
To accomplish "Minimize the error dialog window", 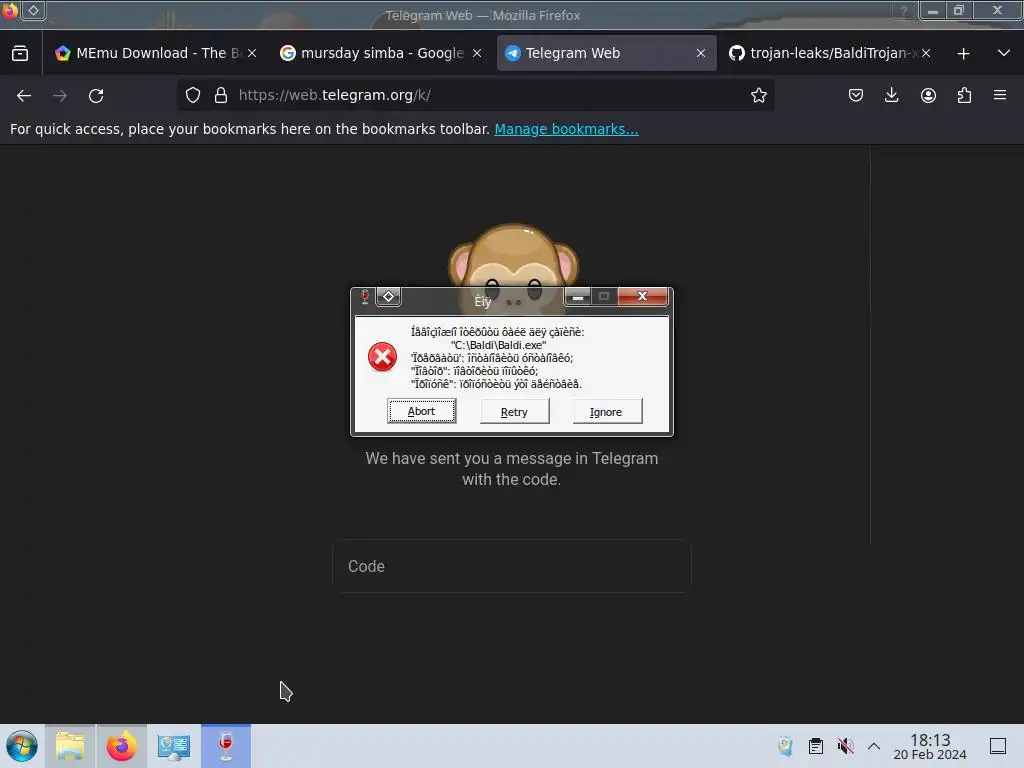I will 577,297.
